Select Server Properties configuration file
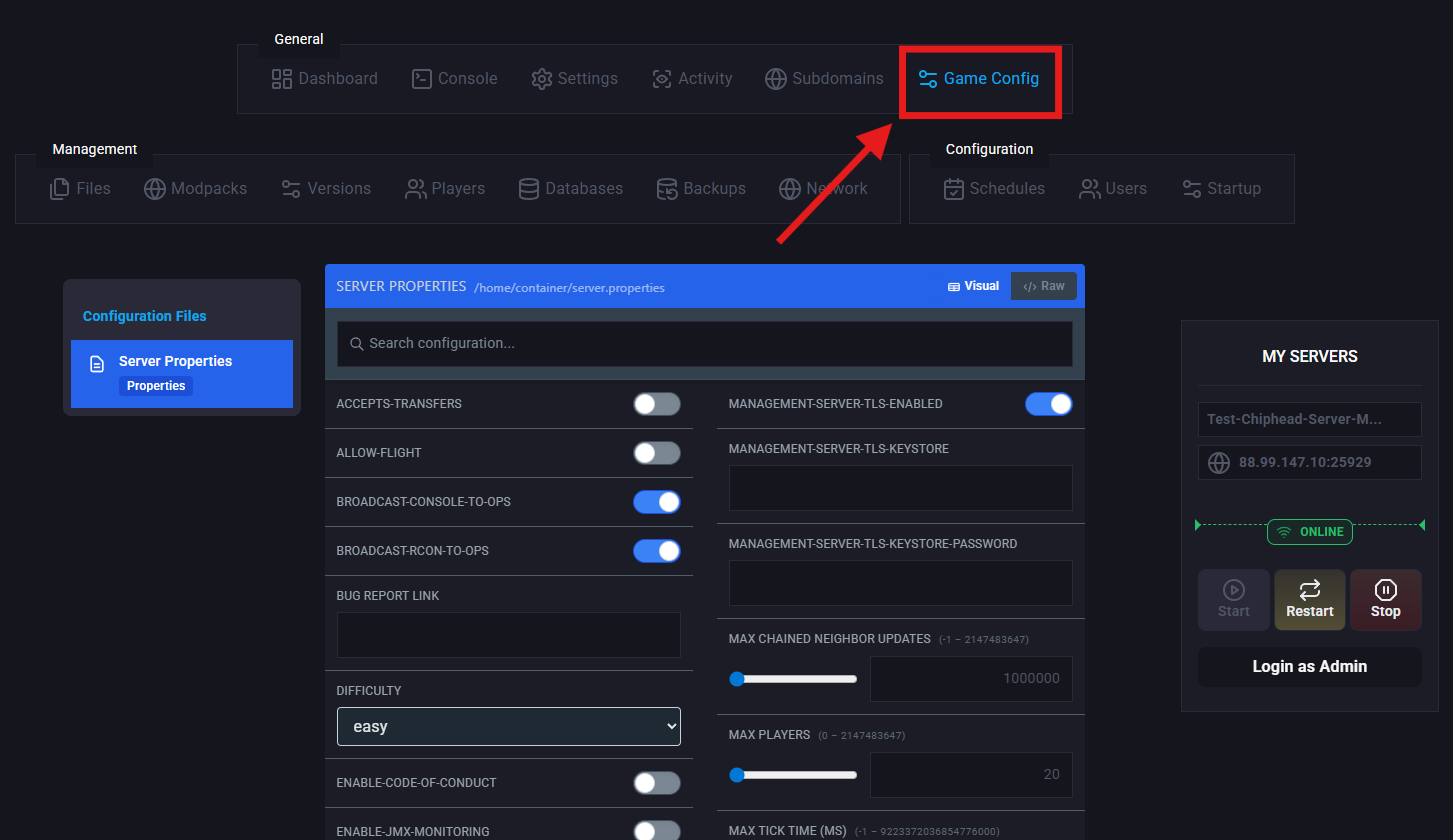1453x840 pixels. (x=182, y=374)
